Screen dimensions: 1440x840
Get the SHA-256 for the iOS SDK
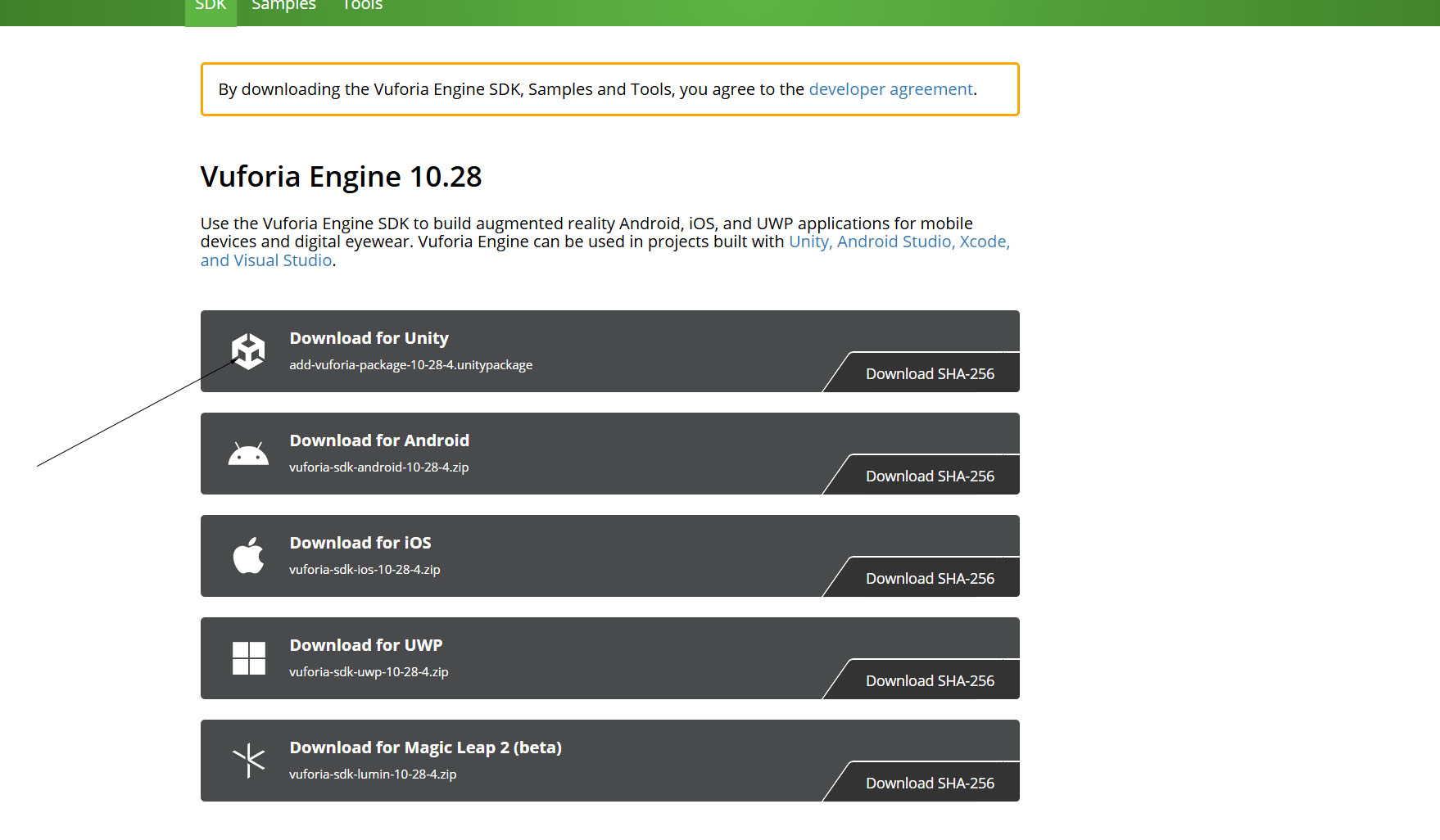(930, 578)
